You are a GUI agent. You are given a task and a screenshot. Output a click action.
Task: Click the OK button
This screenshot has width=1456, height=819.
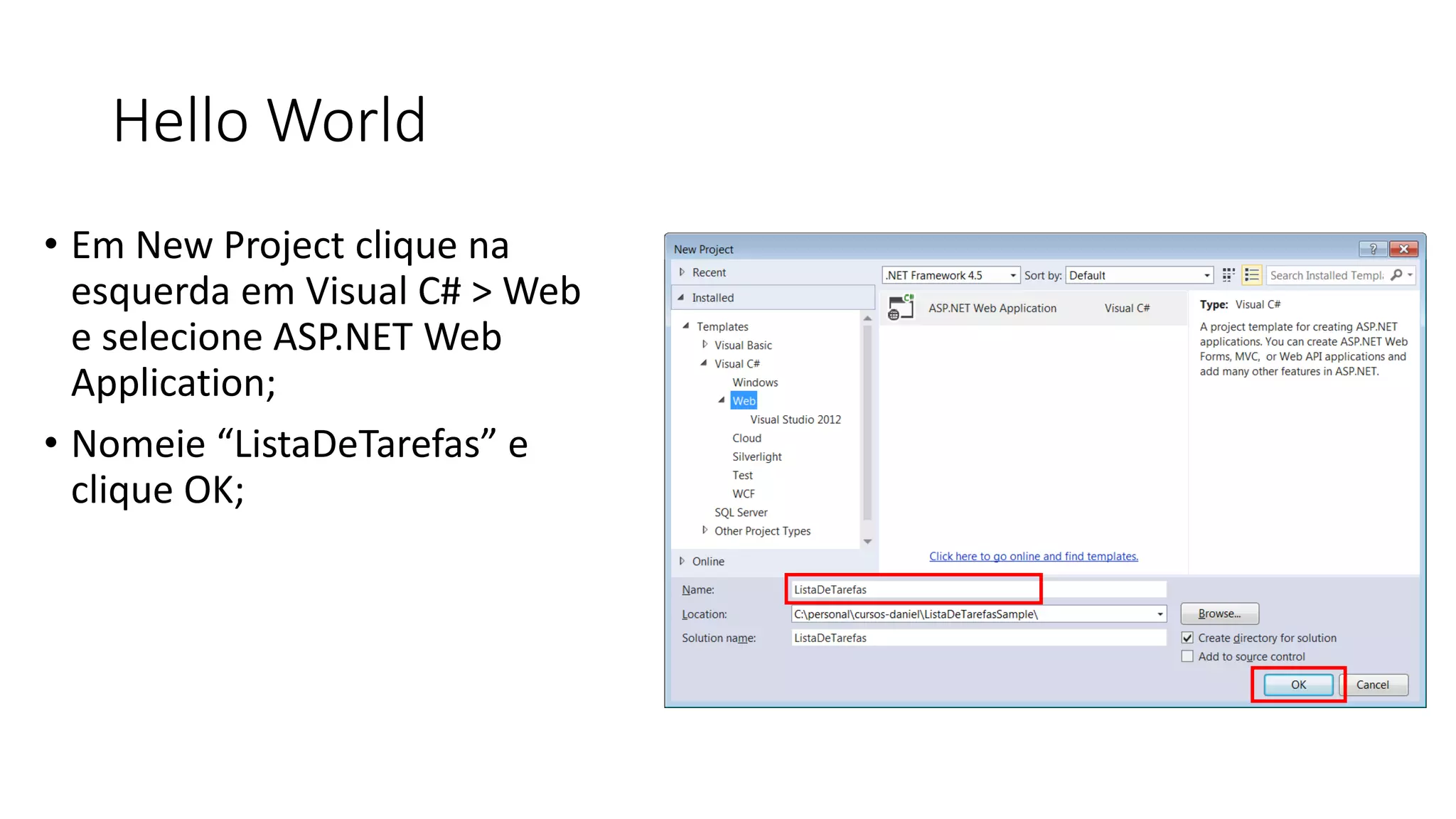(x=1298, y=685)
